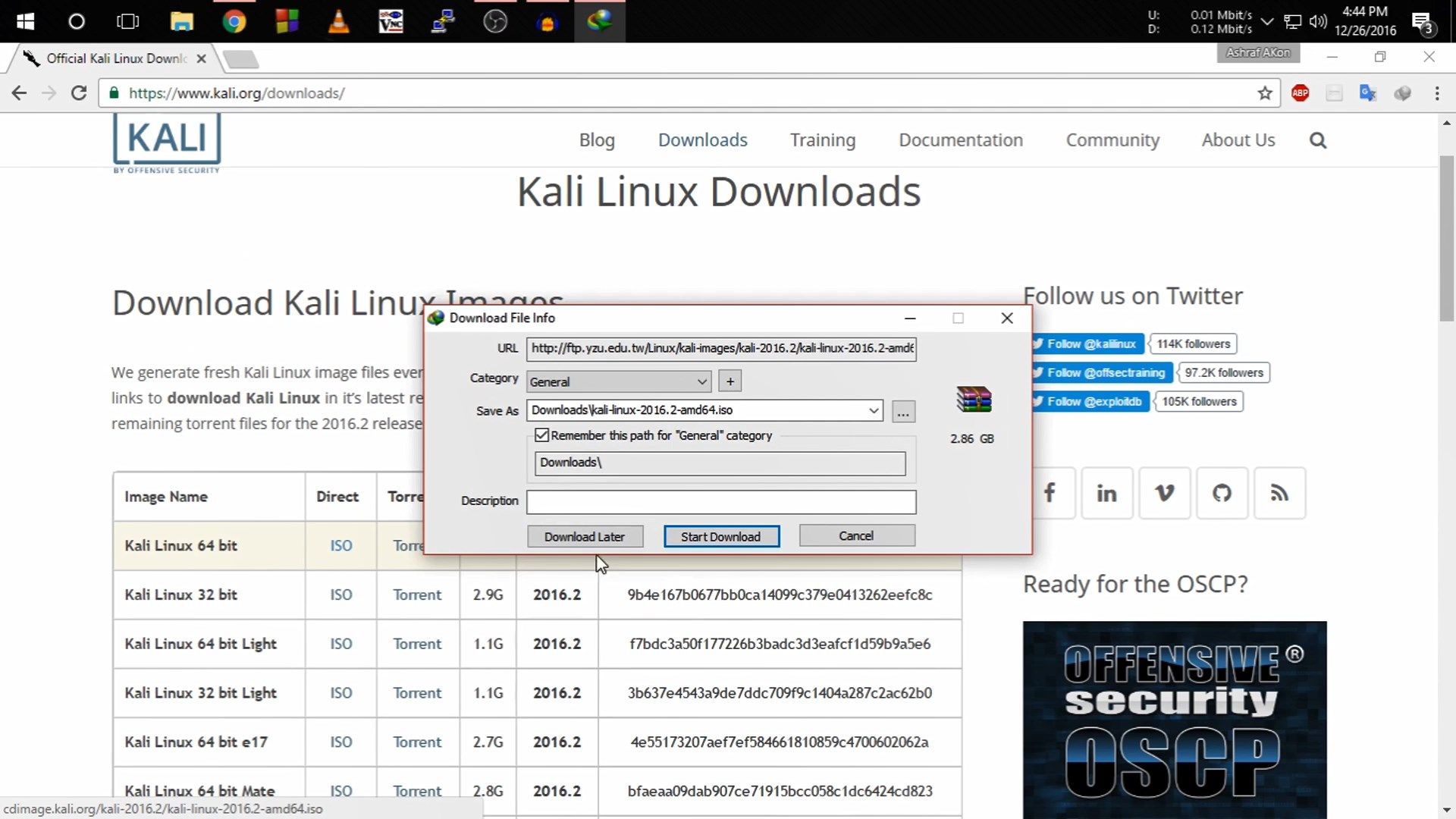Bookmark the page with the star icon
This screenshot has height=819, width=1456.
1265,93
